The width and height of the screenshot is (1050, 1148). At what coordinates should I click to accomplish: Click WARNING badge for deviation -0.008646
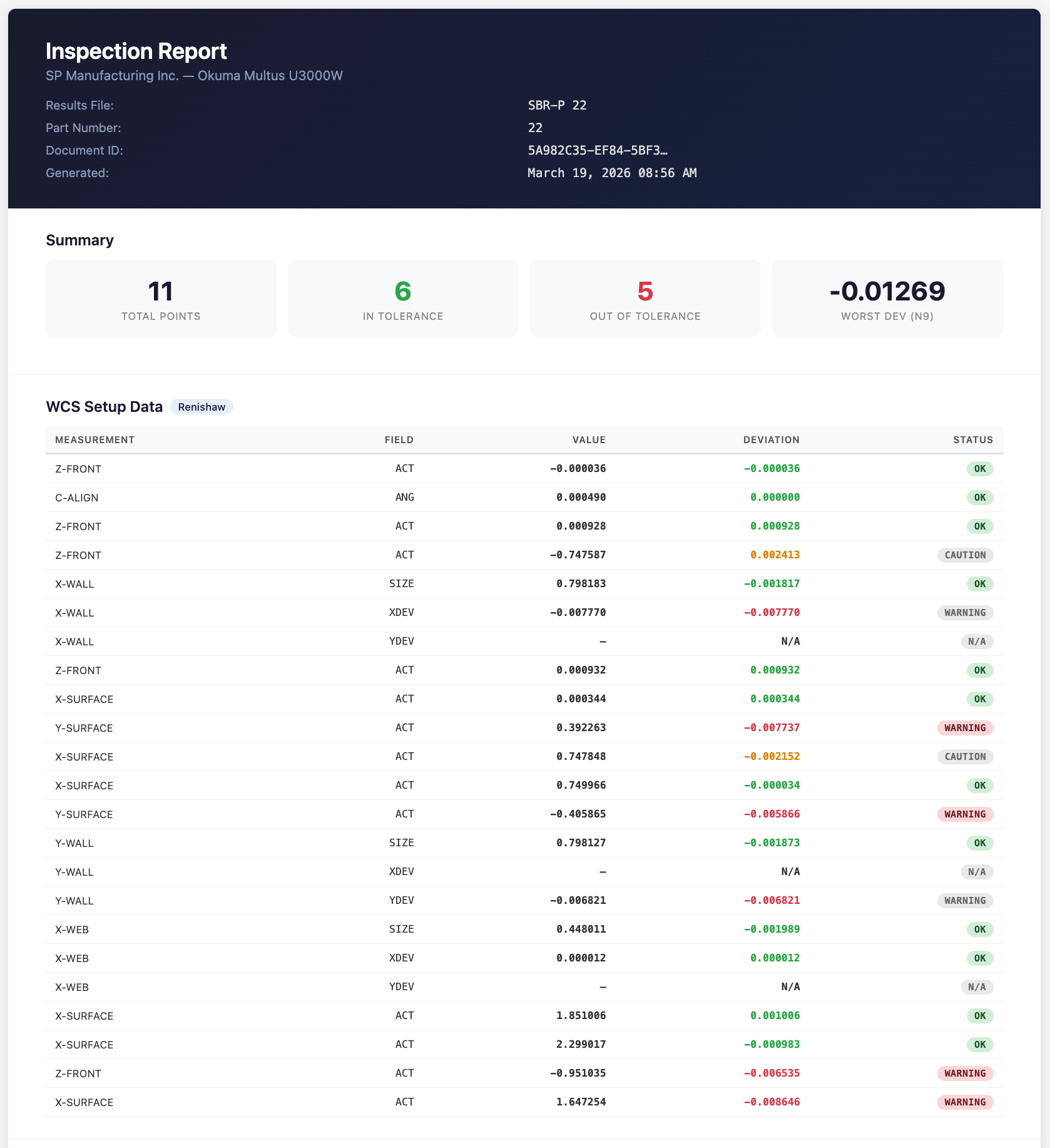point(964,1102)
